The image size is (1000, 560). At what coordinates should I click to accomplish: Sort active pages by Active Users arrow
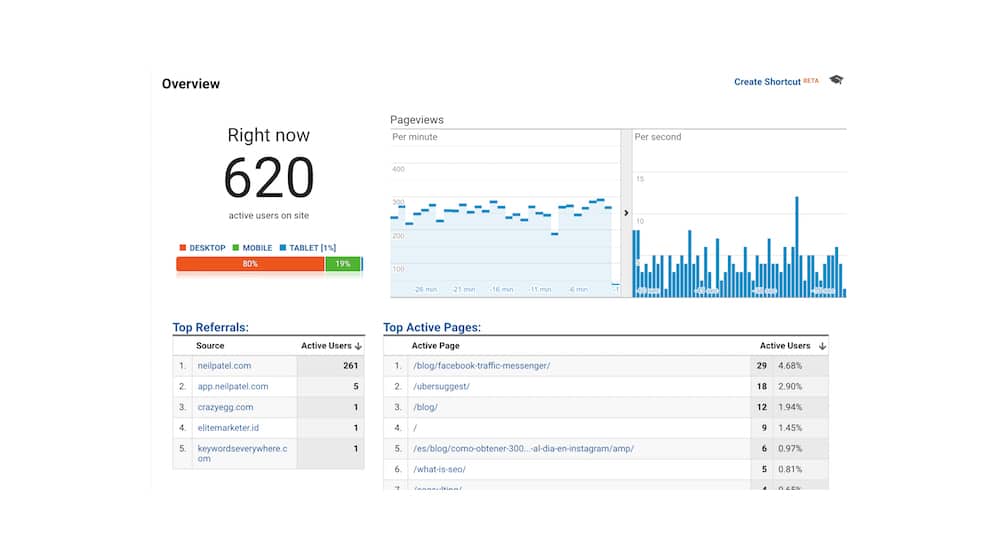pyautogui.click(x=822, y=346)
